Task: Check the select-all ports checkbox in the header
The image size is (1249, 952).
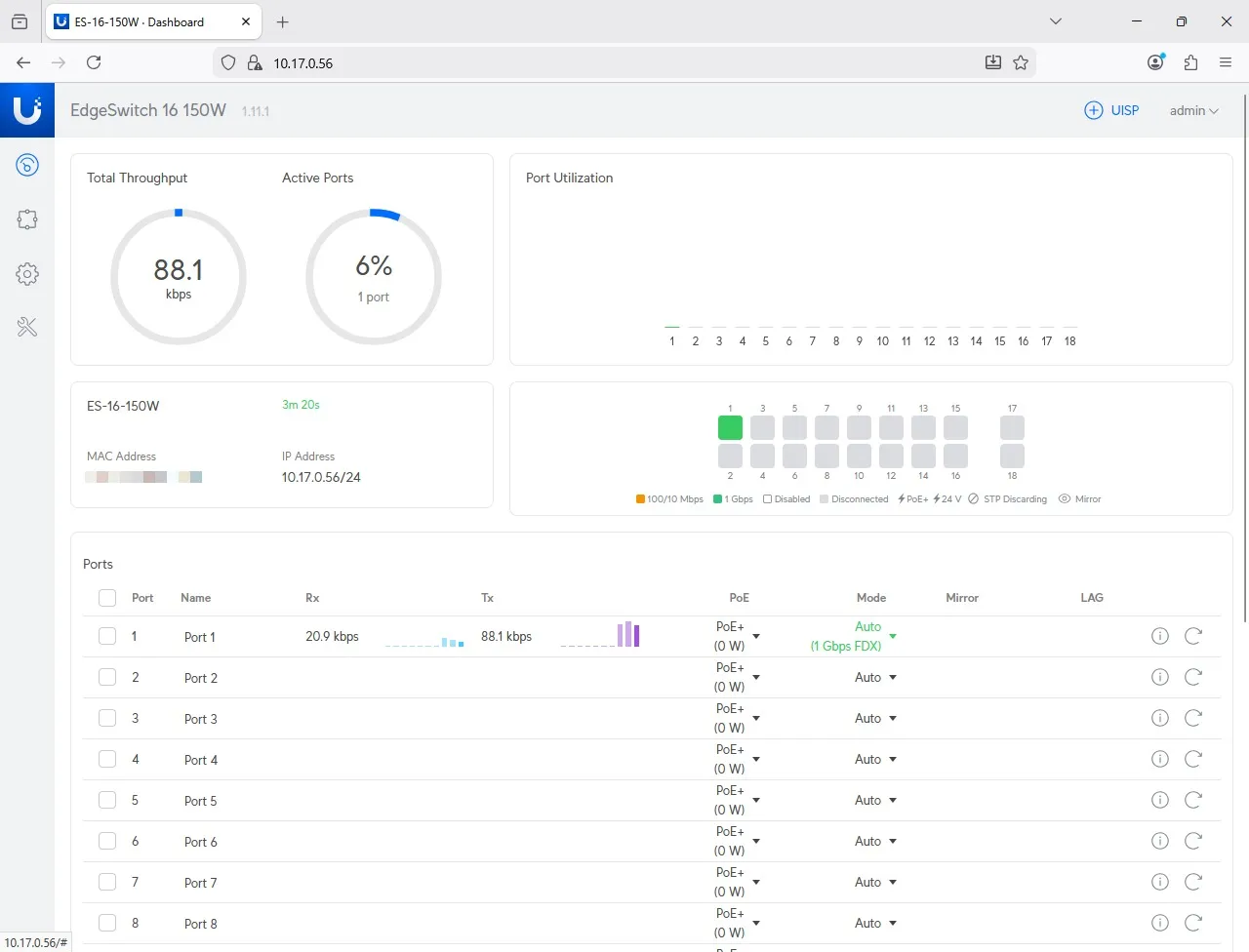Action: point(107,598)
